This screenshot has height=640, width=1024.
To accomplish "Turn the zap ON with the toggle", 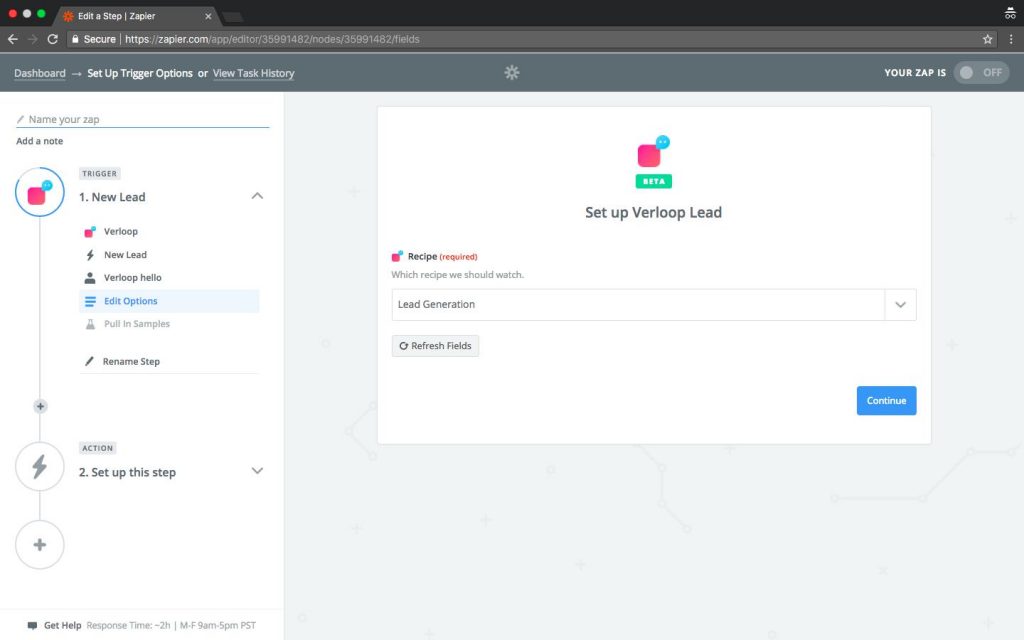I will (981, 72).
